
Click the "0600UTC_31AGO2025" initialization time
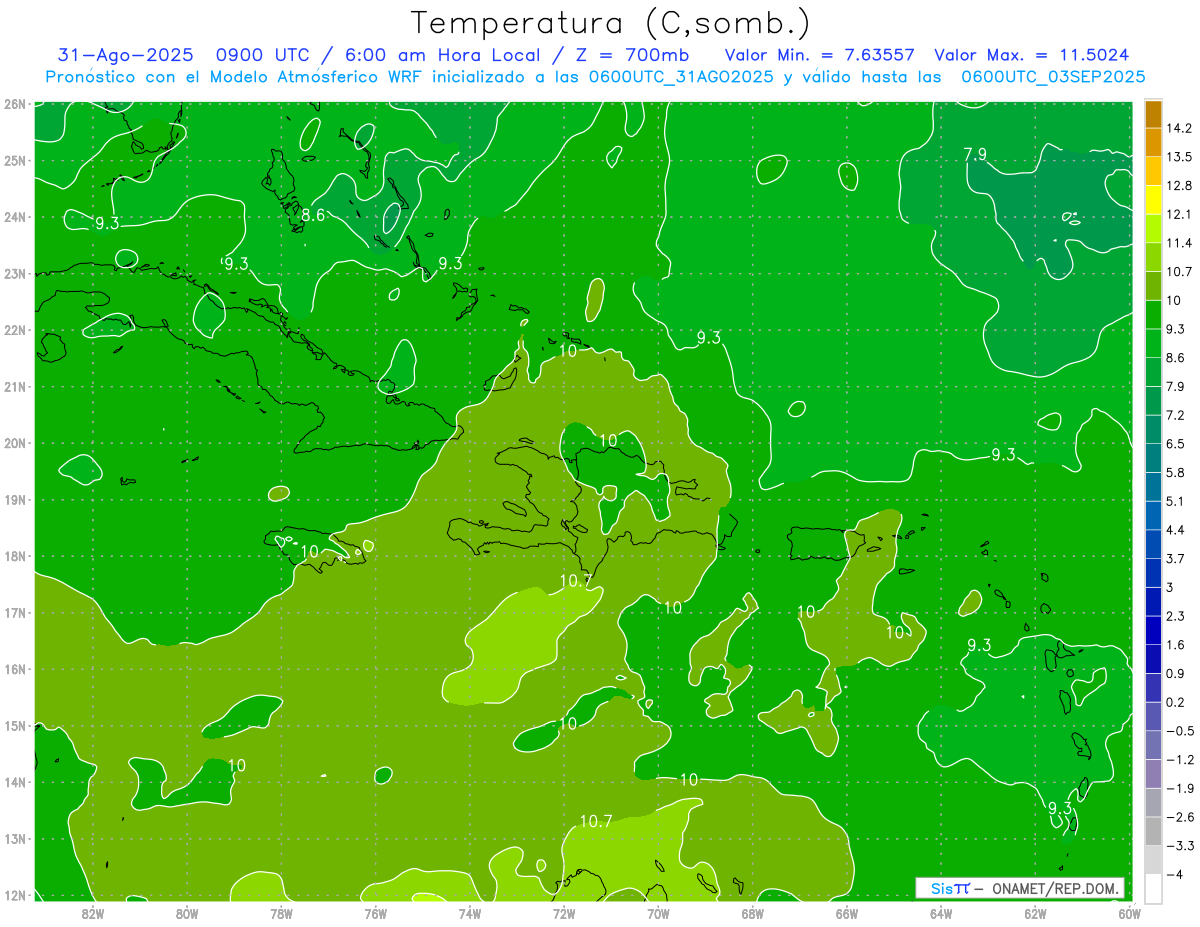click(681, 77)
